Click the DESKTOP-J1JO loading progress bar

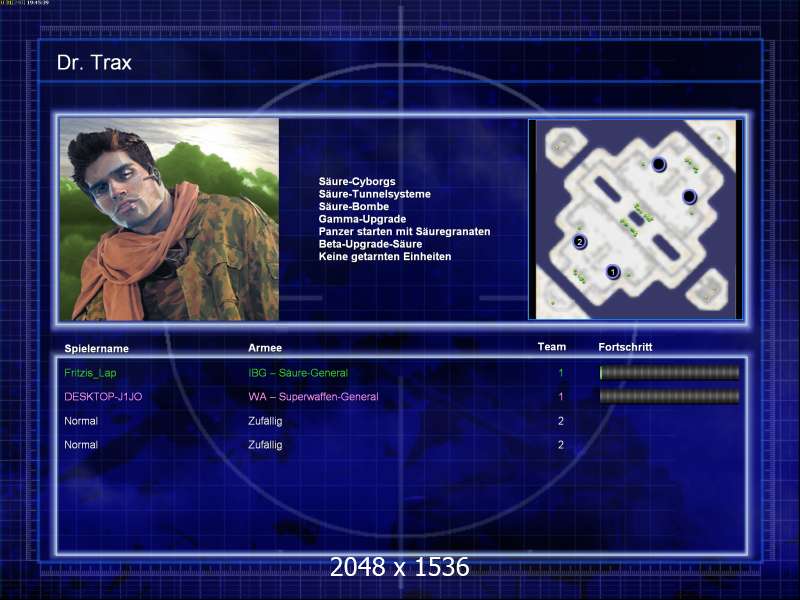(669, 396)
